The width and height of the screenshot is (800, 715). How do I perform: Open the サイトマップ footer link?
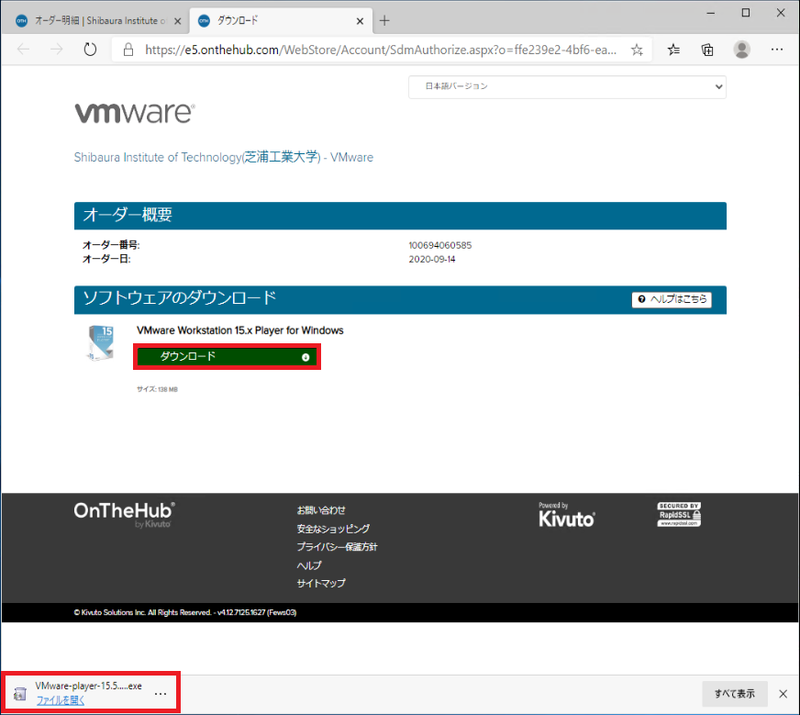(x=321, y=583)
